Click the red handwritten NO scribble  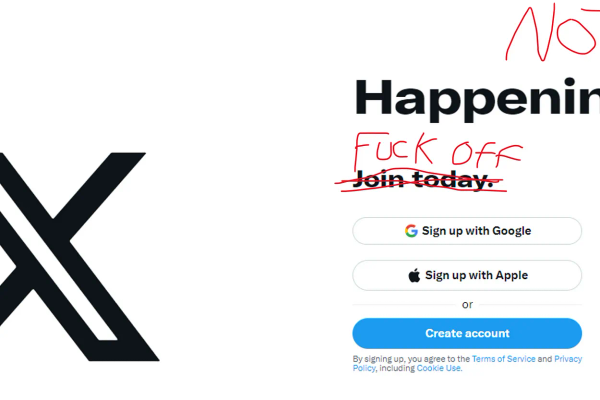coord(553,32)
